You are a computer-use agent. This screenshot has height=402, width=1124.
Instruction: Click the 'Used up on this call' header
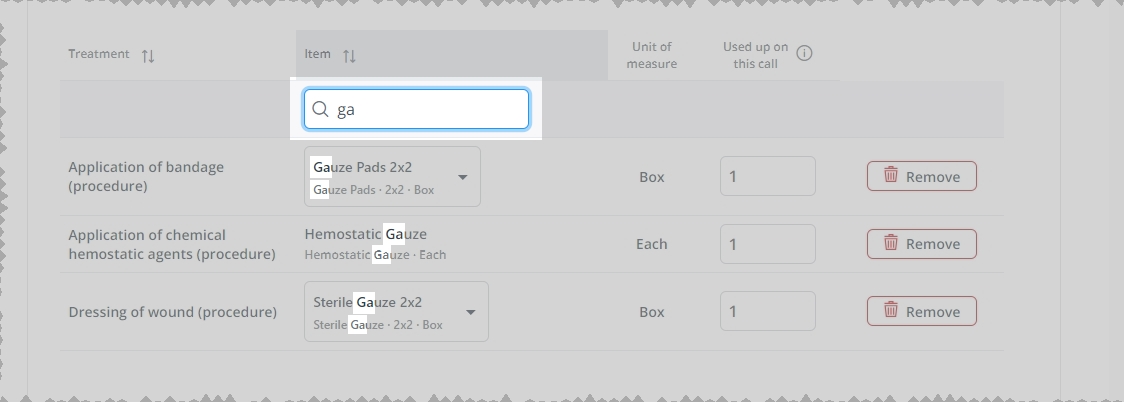click(755, 55)
